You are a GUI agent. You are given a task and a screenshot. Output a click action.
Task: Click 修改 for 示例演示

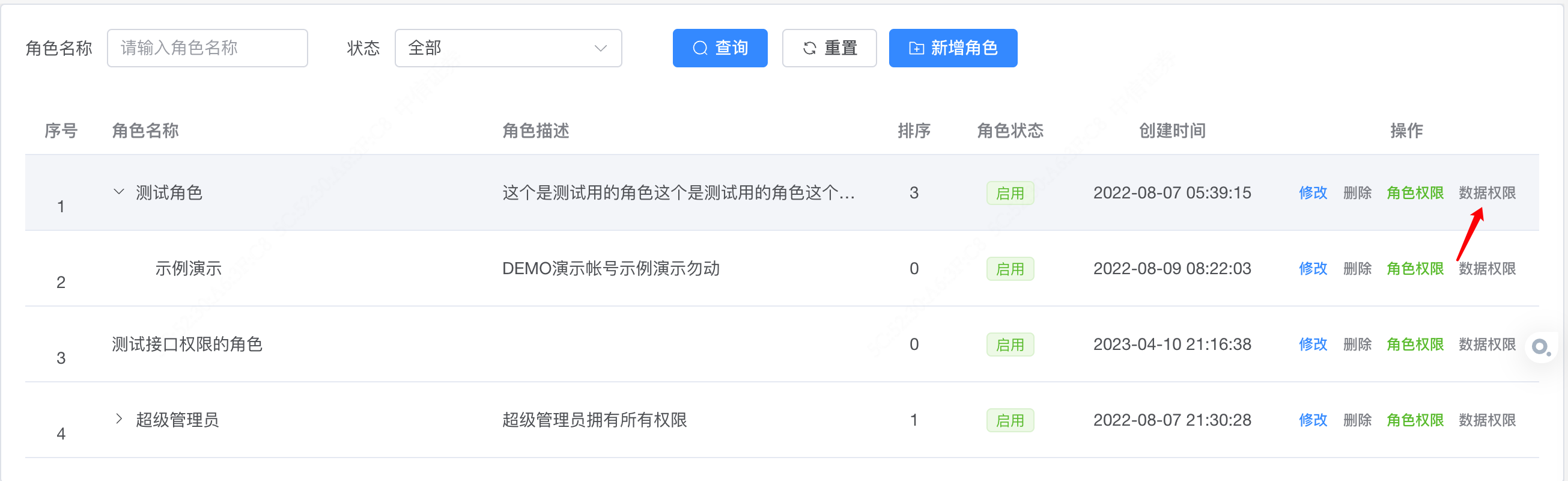point(1312,269)
